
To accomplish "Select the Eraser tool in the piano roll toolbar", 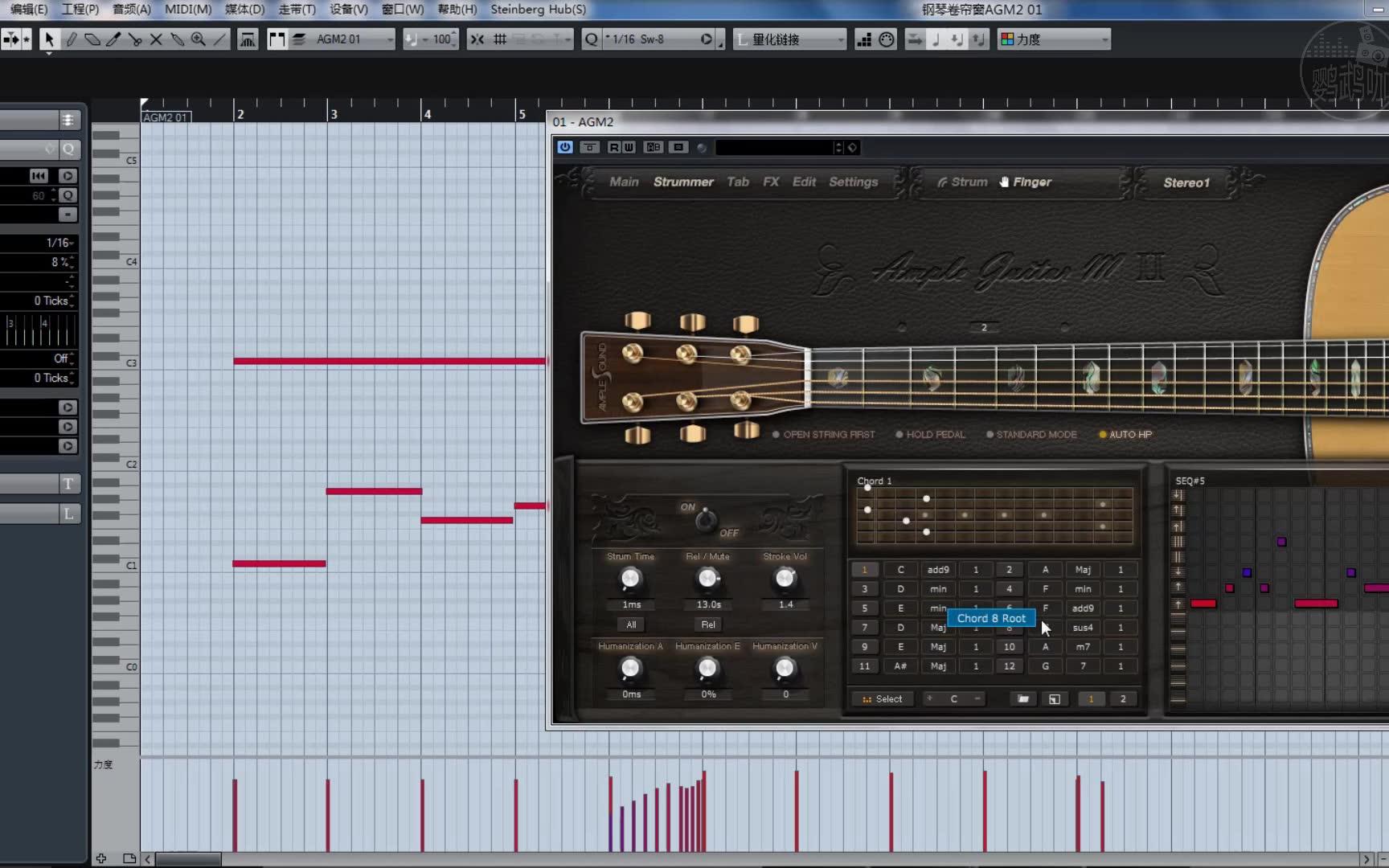I will [92, 39].
